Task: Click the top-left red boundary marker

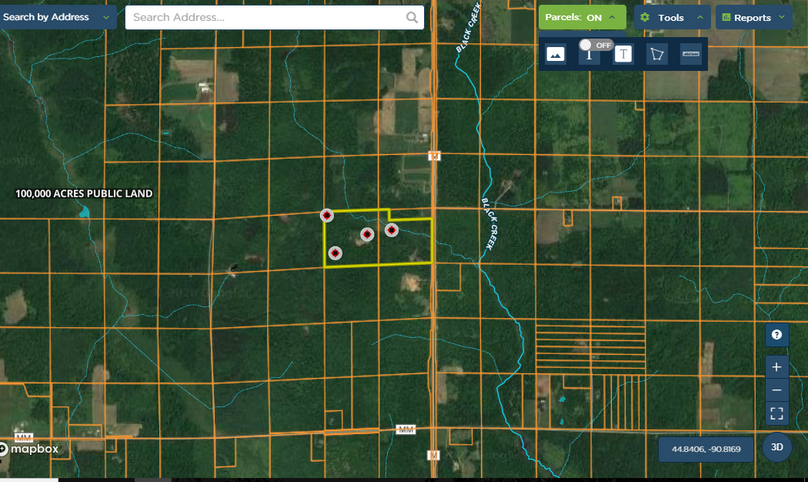Action: coord(326,215)
